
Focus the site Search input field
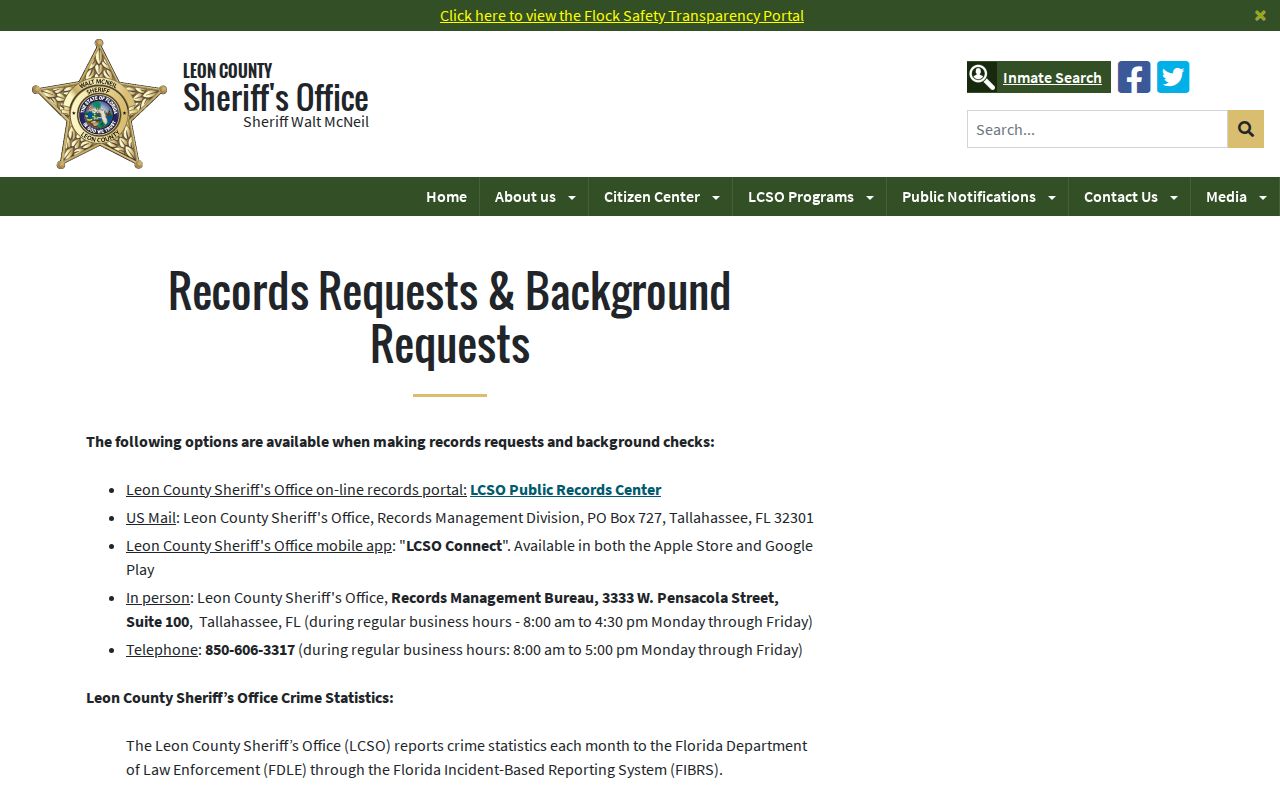1097,129
